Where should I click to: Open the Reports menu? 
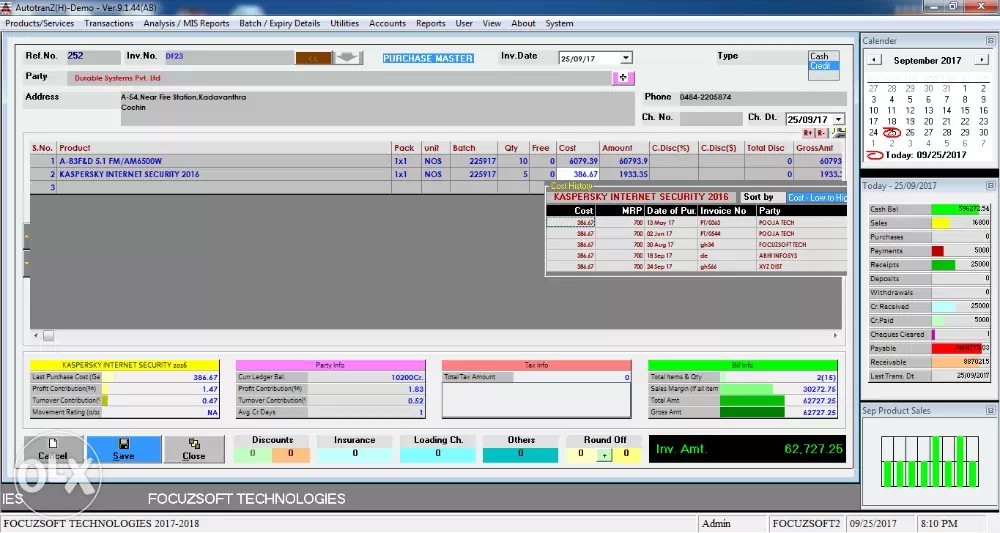coord(430,24)
